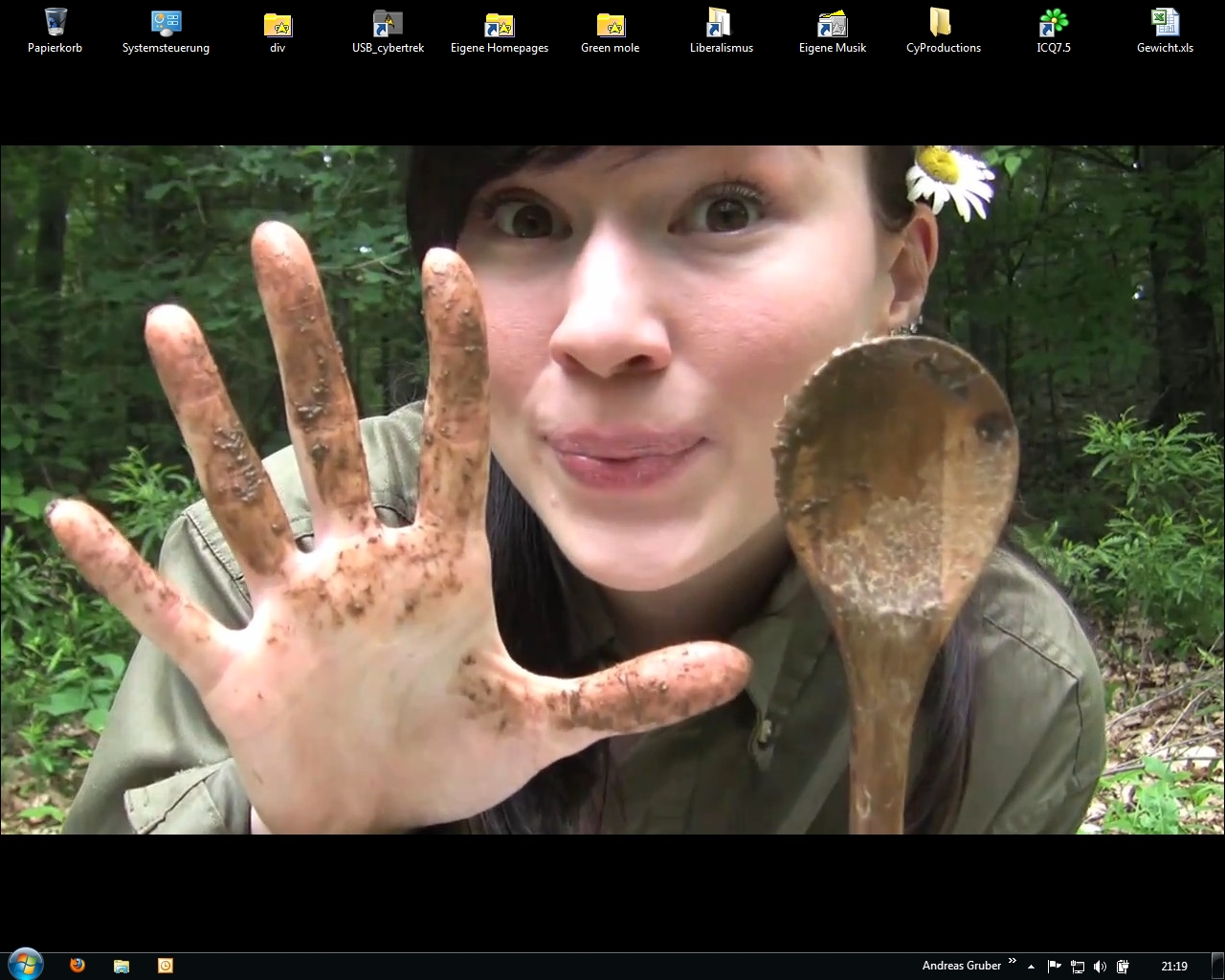1225x980 pixels.
Task: Click the USB_cybertrek shortcut icon
Action: tap(388, 24)
